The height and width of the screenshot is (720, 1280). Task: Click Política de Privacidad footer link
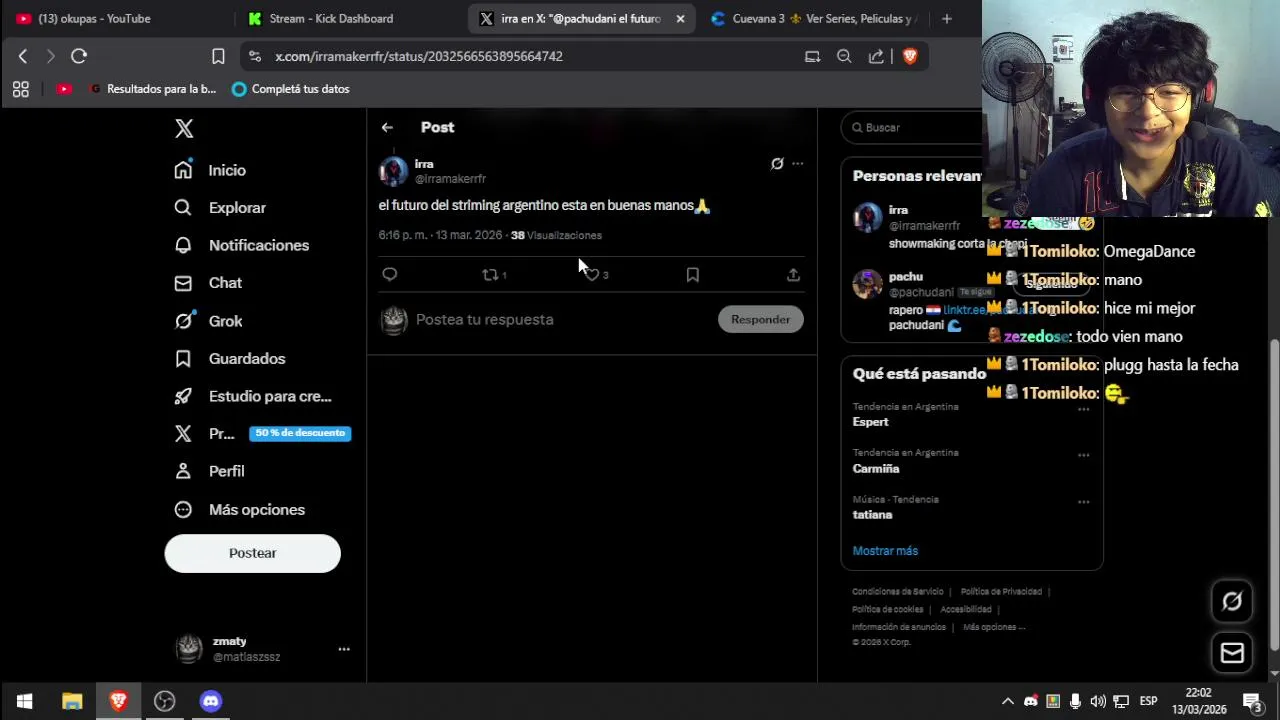point(1001,592)
